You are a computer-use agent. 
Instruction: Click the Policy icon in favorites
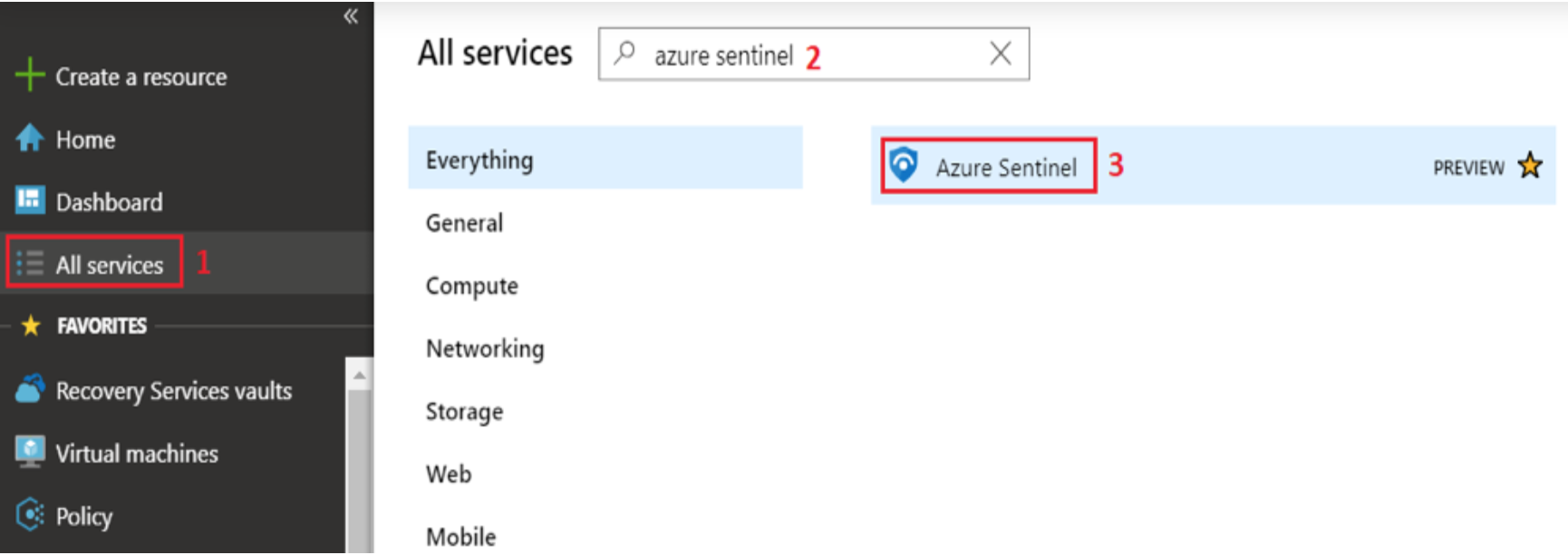pyautogui.click(x=30, y=514)
